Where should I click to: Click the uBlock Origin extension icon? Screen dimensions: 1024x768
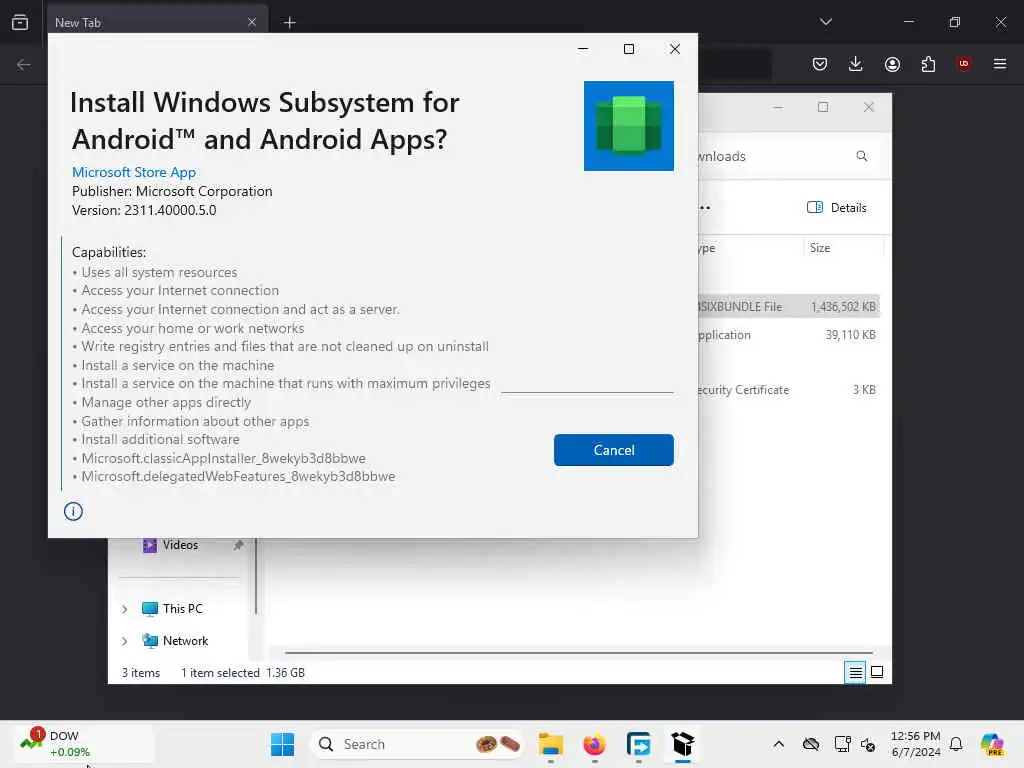click(x=963, y=64)
